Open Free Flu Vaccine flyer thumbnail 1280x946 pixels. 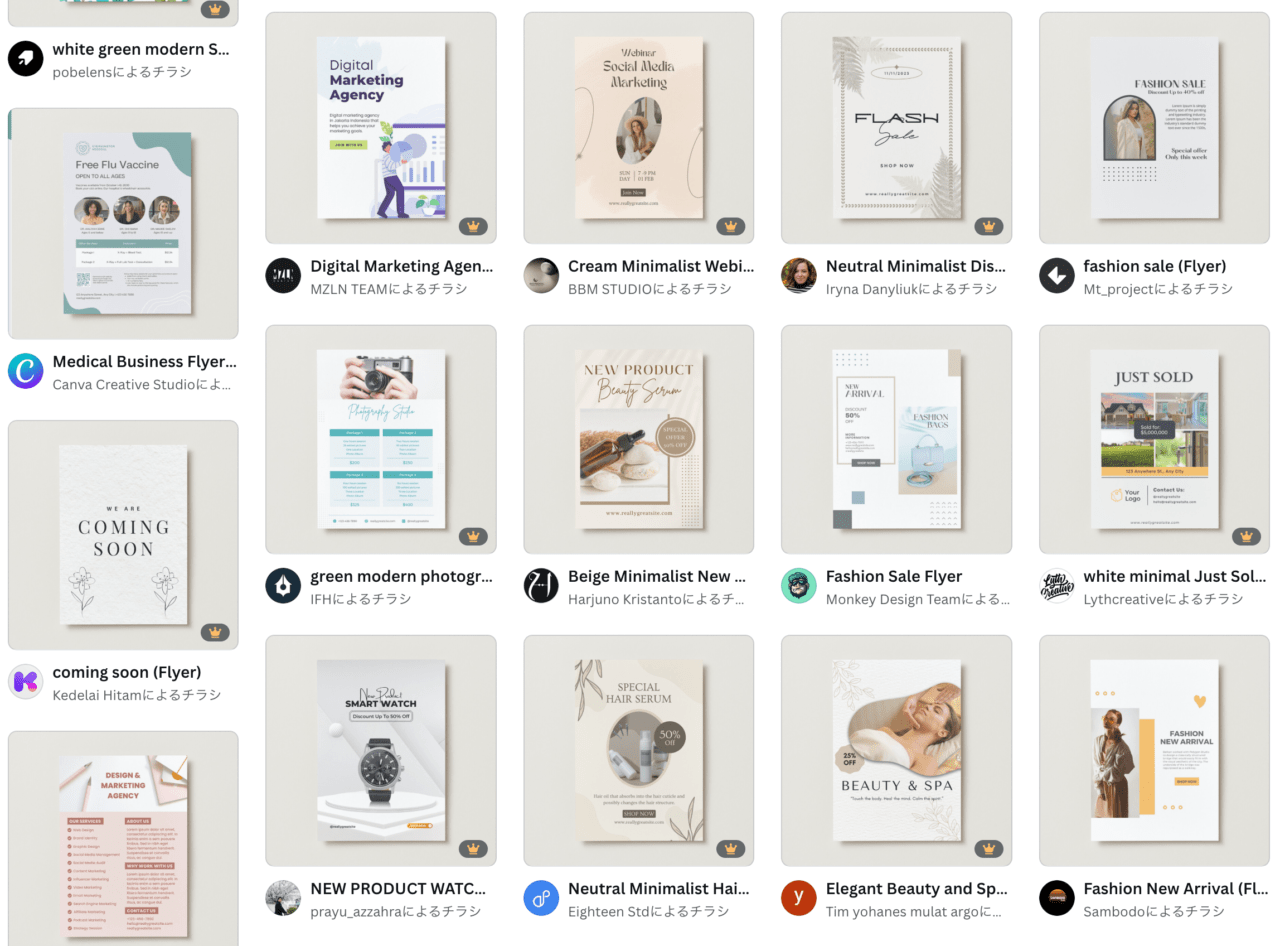click(x=123, y=224)
